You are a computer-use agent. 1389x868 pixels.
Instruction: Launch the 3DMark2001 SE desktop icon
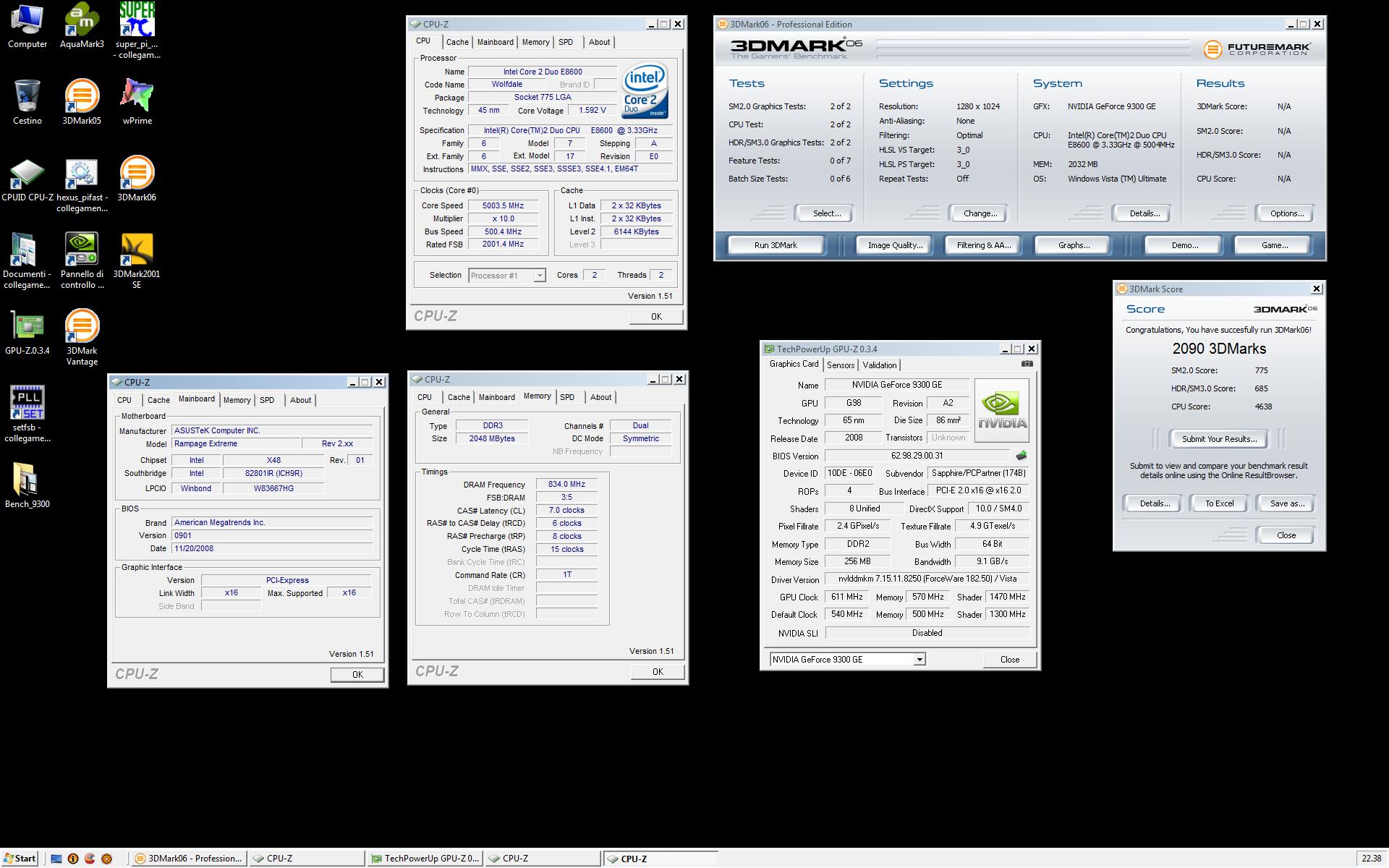(x=137, y=261)
